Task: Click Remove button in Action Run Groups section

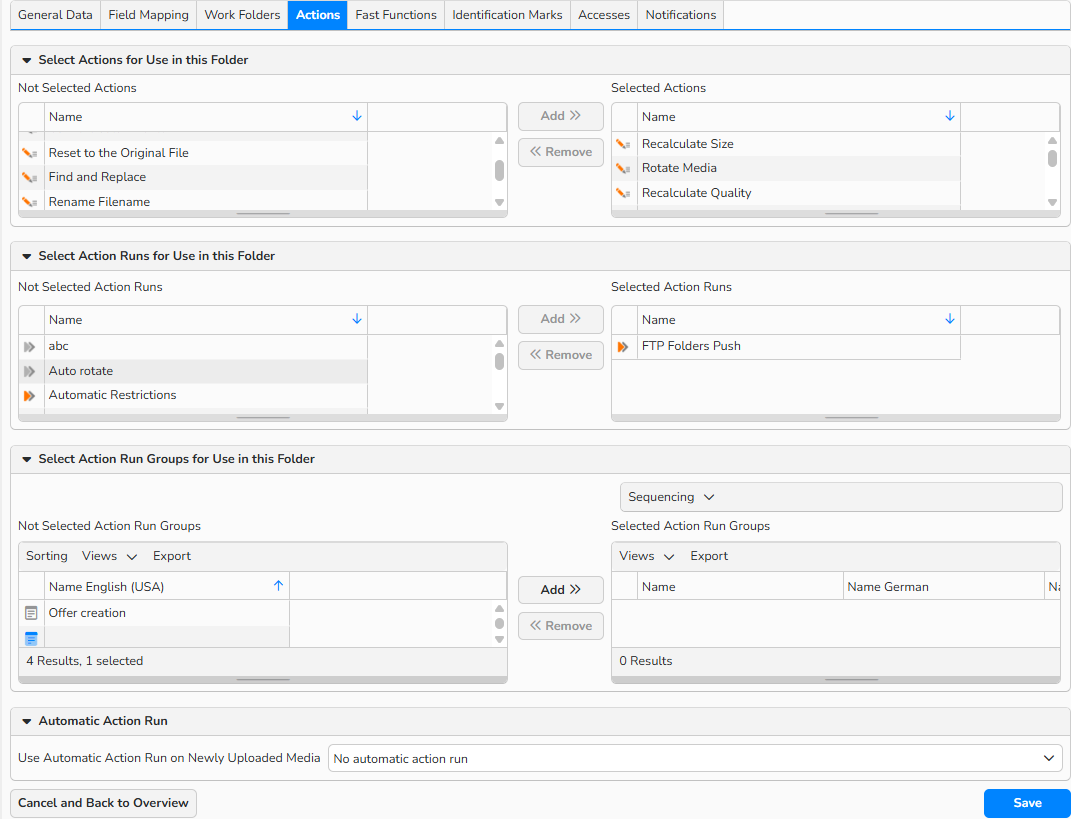Action: pyautogui.click(x=561, y=626)
